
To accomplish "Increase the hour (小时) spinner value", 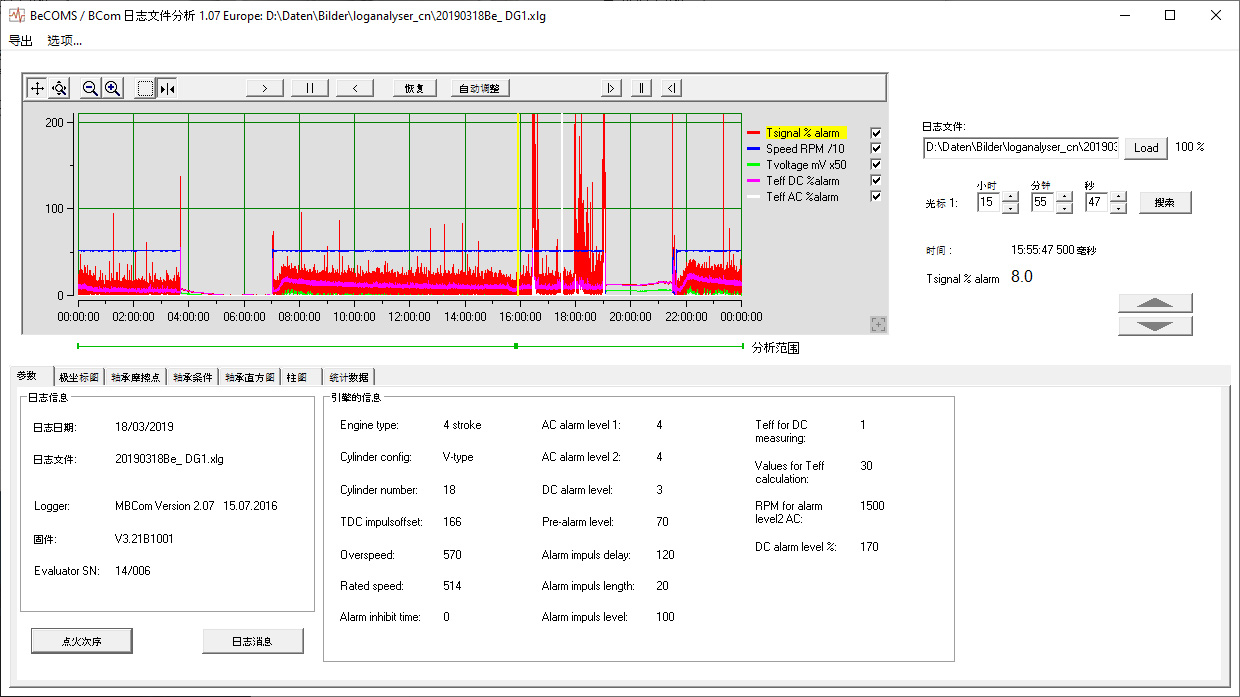I will 1010,197.
